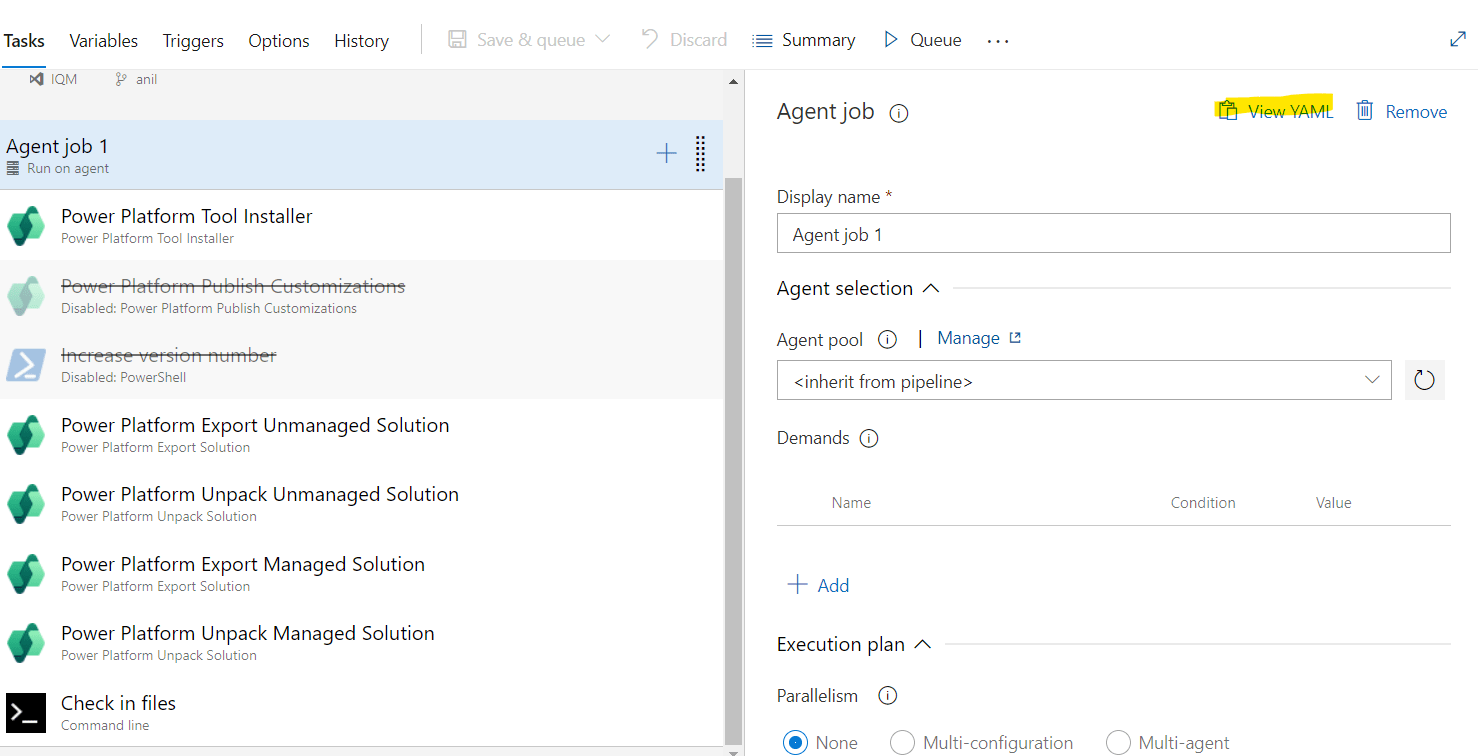Edit the Display name input field
The height and width of the screenshot is (756, 1478).
pos(1113,233)
